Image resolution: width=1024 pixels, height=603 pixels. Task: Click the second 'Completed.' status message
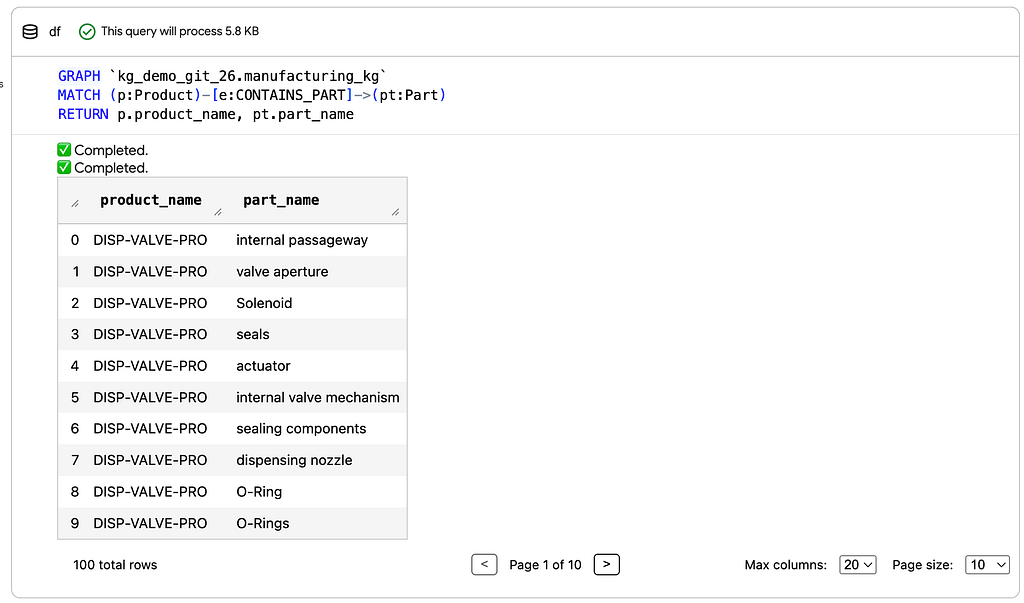pos(111,168)
